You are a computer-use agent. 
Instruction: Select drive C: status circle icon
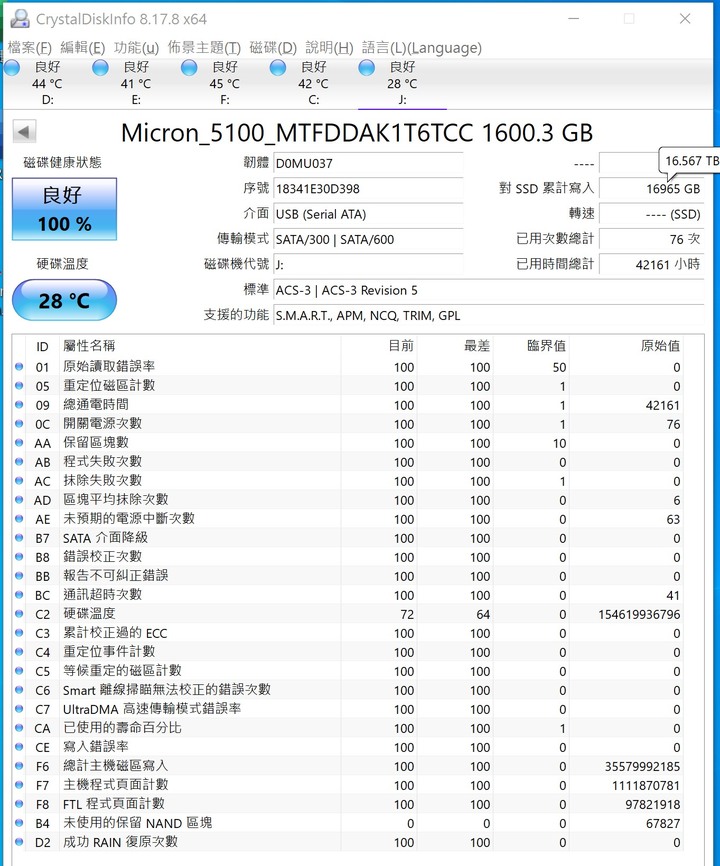pos(278,68)
